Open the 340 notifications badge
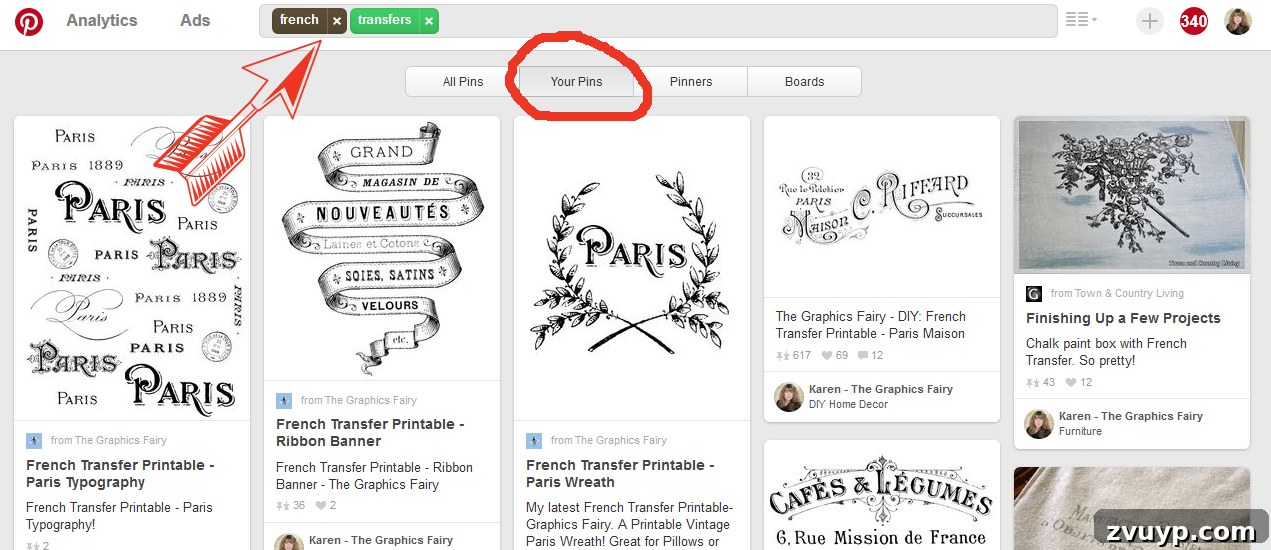The height and width of the screenshot is (550, 1271). (x=1194, y=21)
